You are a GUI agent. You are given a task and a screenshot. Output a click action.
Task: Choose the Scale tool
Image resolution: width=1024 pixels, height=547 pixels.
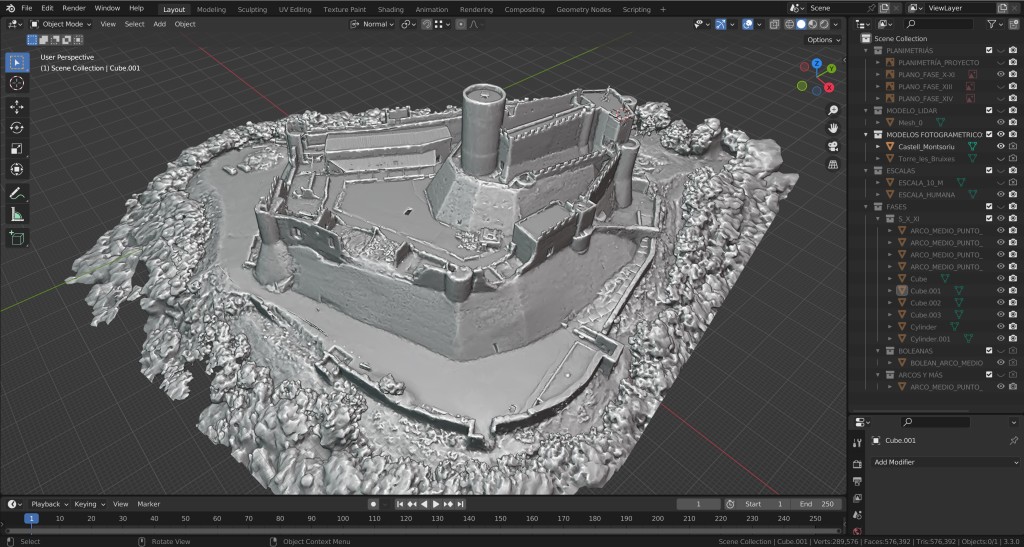tap(17, 148)
